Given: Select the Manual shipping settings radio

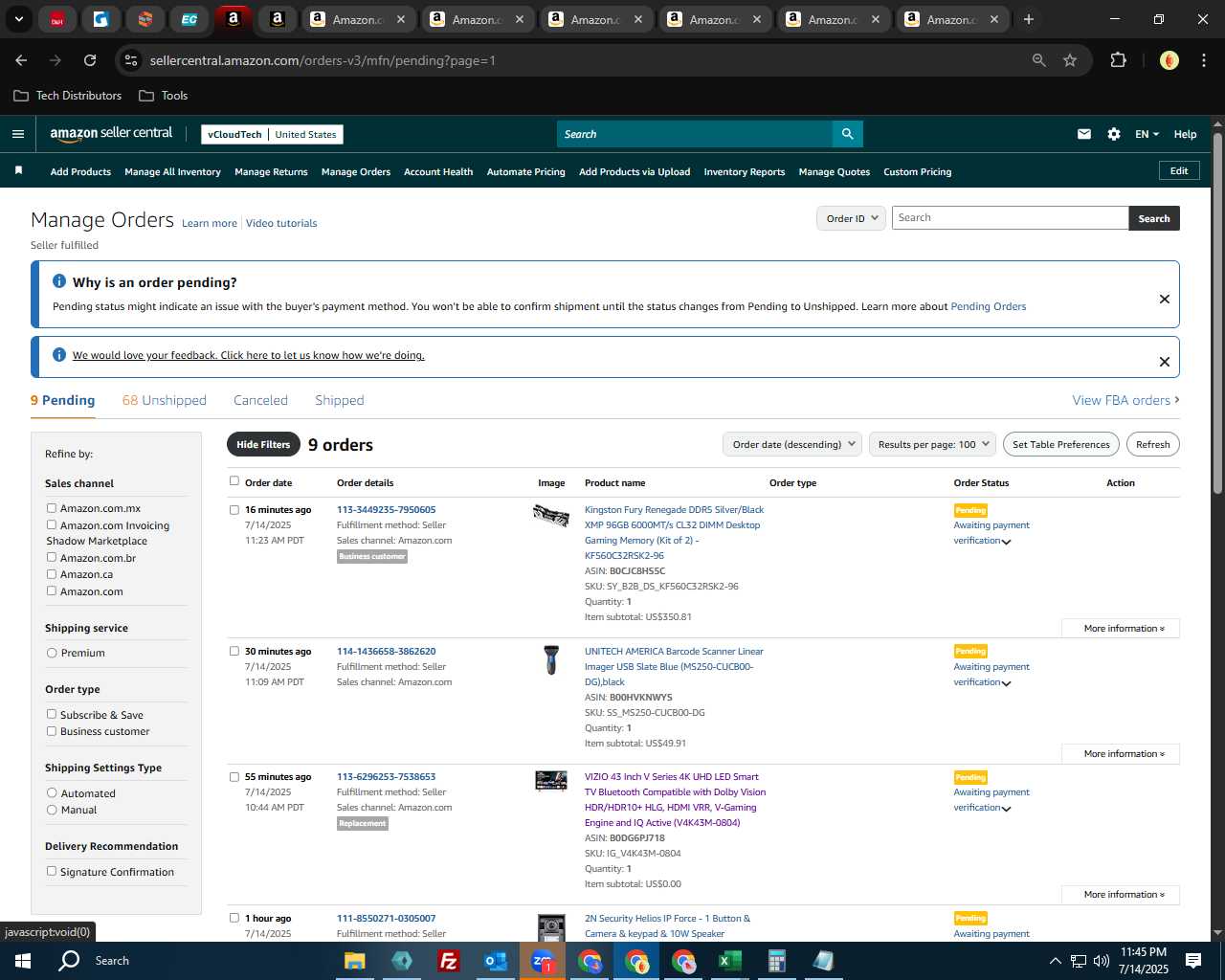Looking at the screenshot, I should pos(52,810).
